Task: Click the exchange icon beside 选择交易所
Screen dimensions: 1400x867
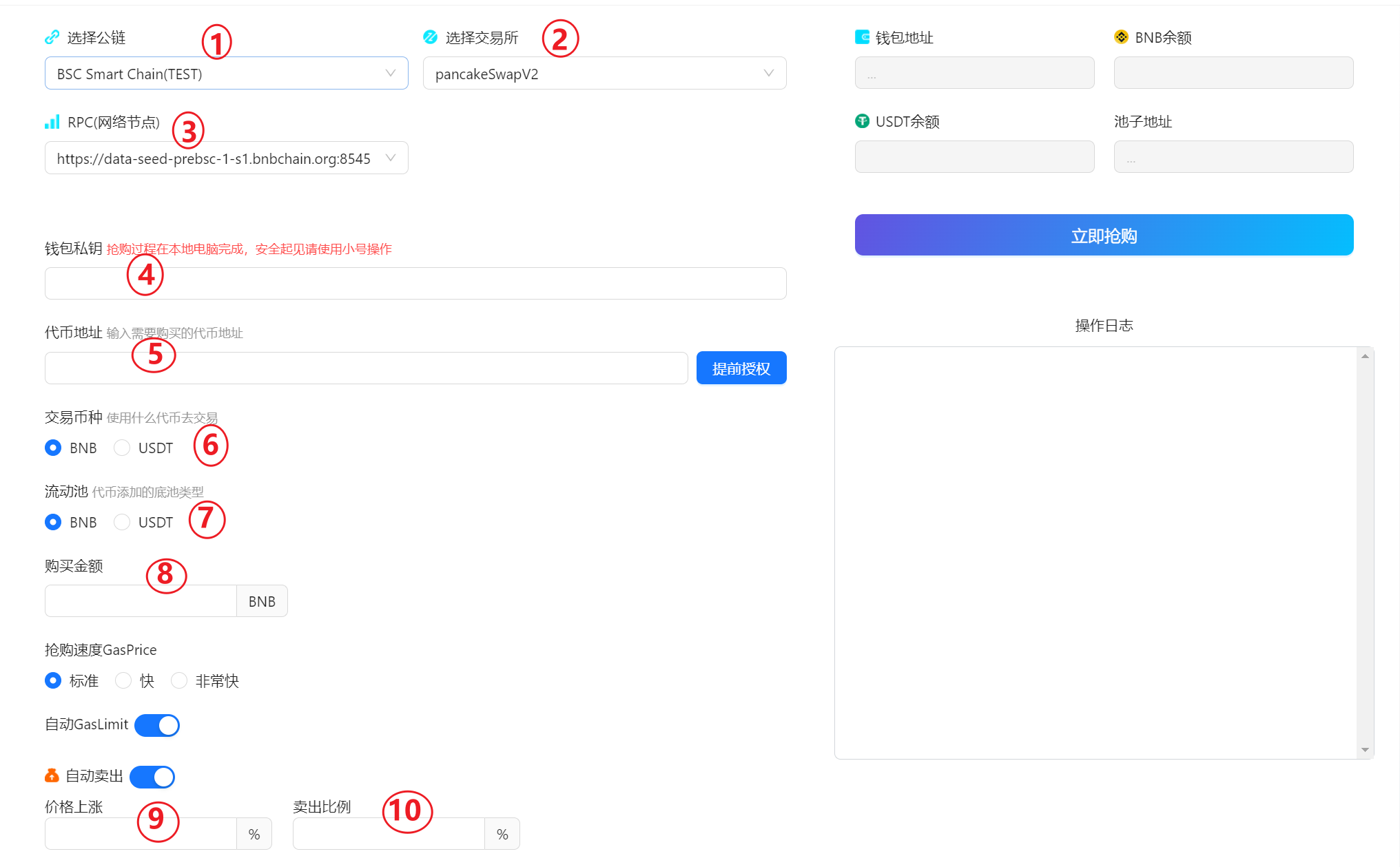Action: 430,37
